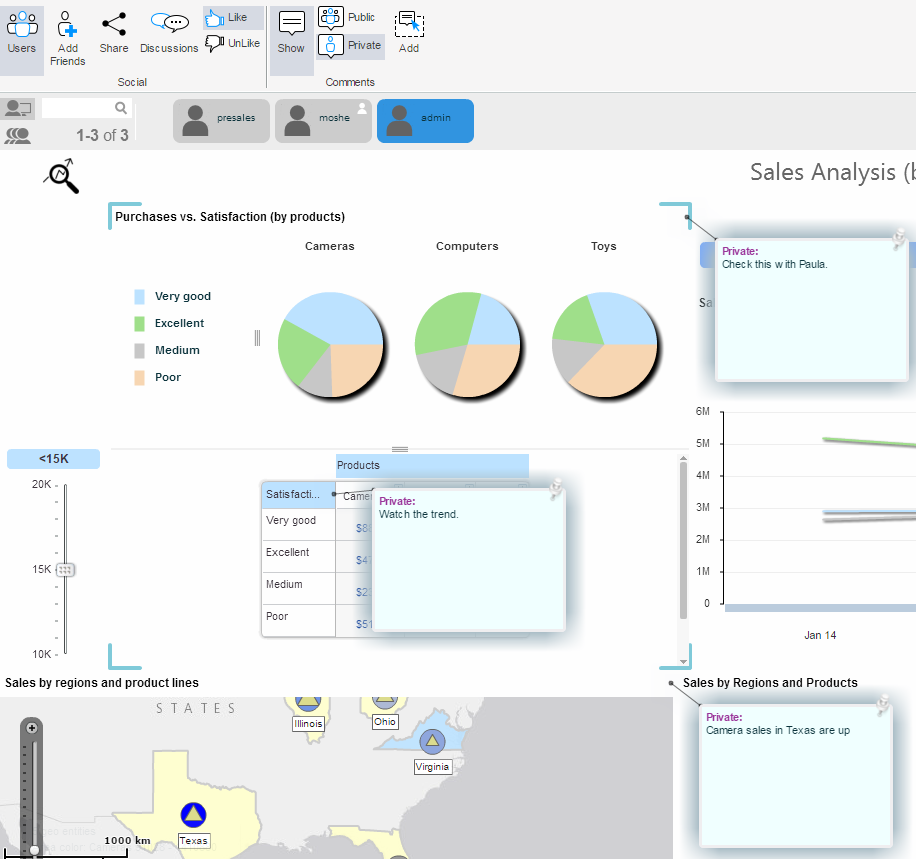The image size is (916, 859).
Task: Click the magnifier analysis icon above the charts
Action: pyautogui.click(x=61, y=176)
